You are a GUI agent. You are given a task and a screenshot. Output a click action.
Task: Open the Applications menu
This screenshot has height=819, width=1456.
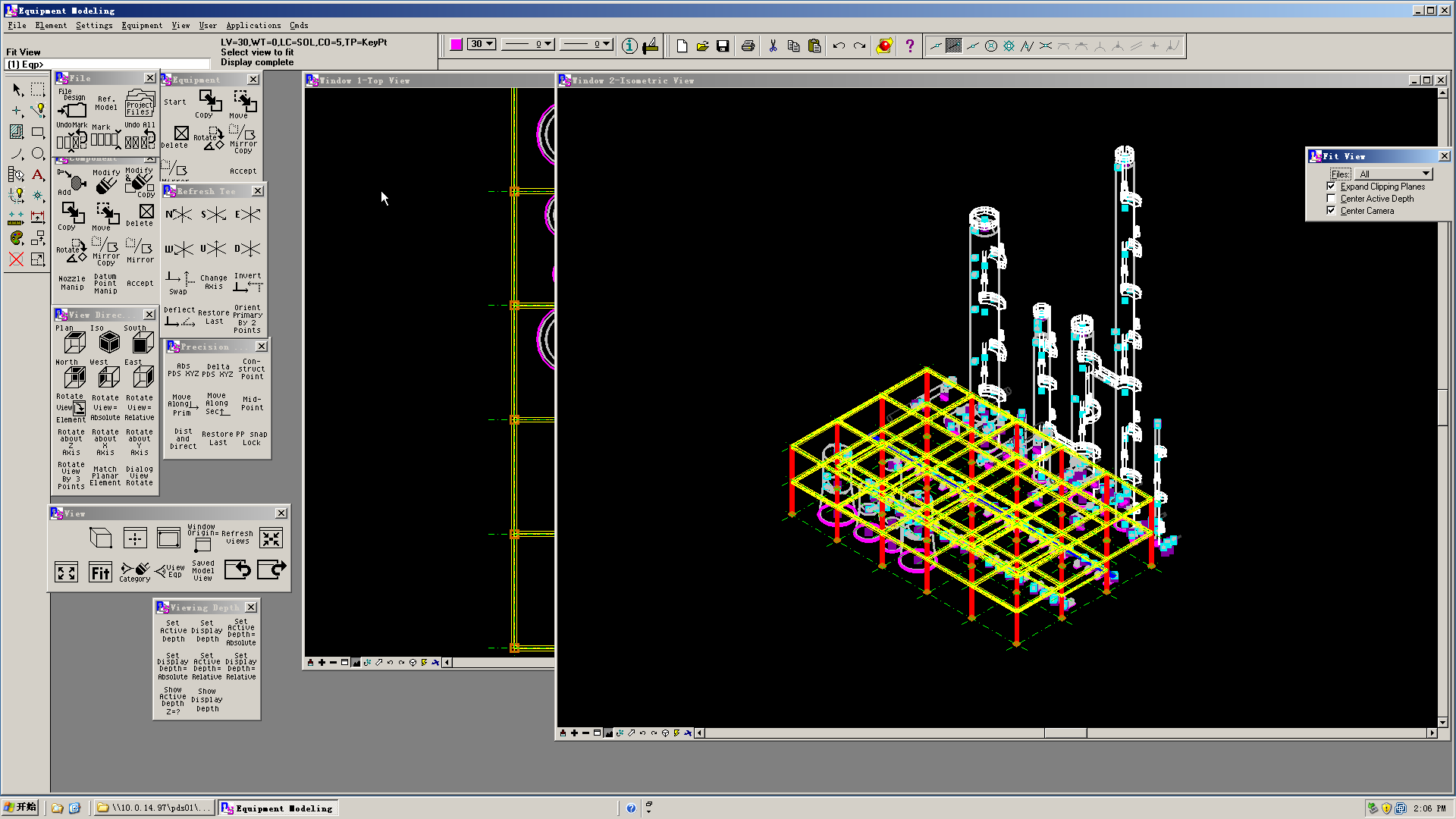[253, 25]
